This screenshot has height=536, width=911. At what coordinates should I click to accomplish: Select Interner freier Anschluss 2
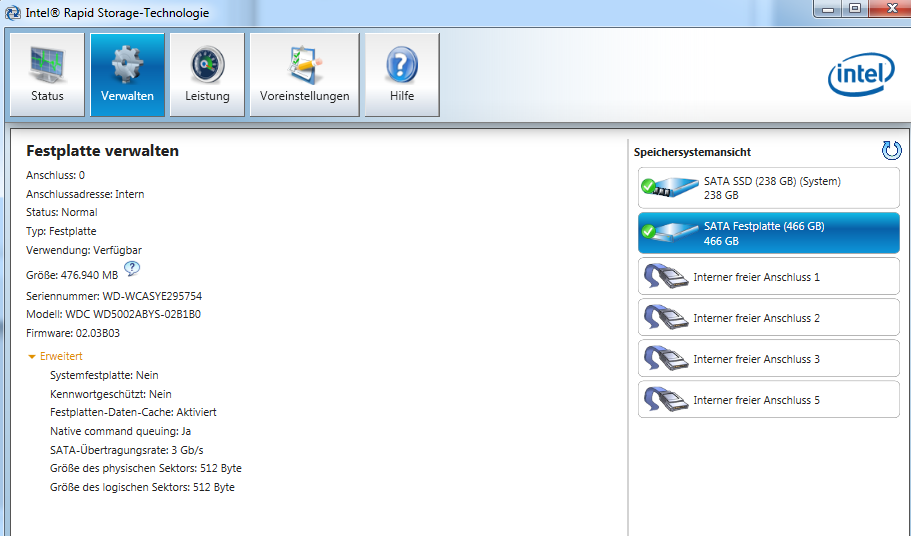[769, 318]
